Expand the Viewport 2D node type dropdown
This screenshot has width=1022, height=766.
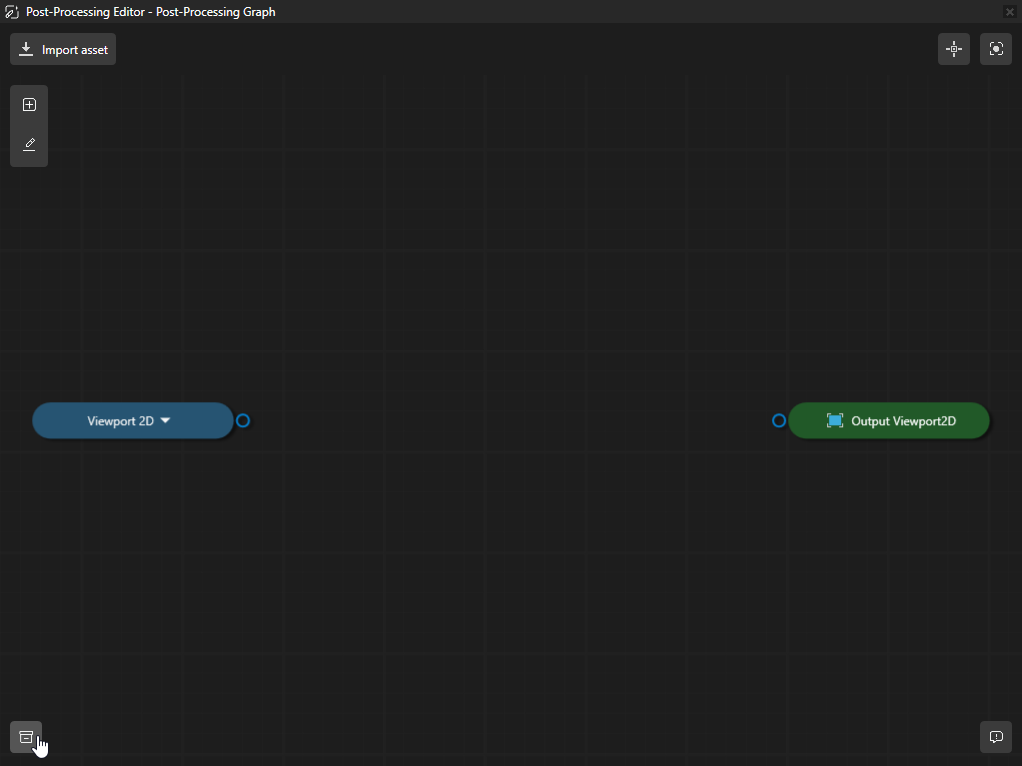coord(165,420)
